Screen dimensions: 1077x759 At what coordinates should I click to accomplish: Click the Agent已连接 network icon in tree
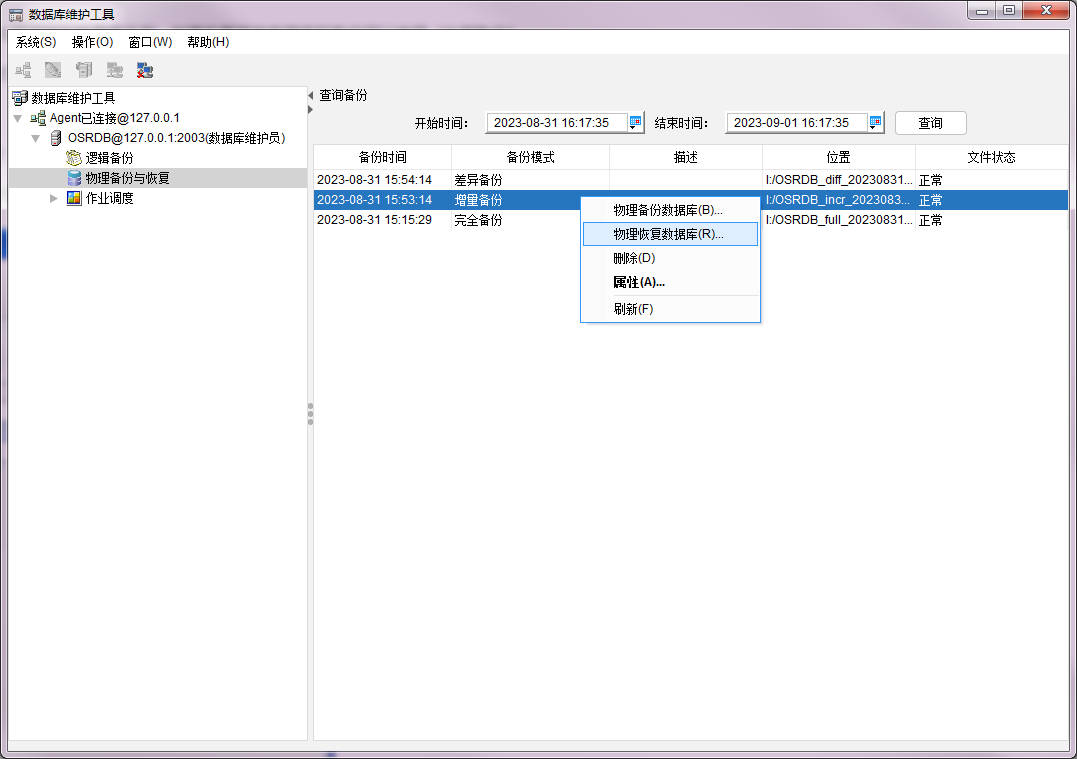[38, 118]
